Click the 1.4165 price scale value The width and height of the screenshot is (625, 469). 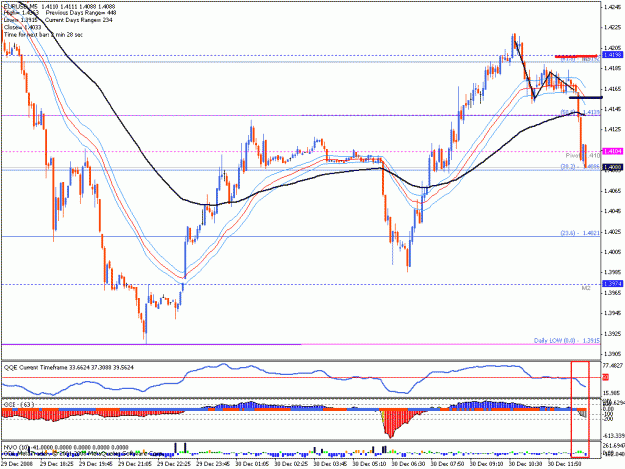[612, 88]
